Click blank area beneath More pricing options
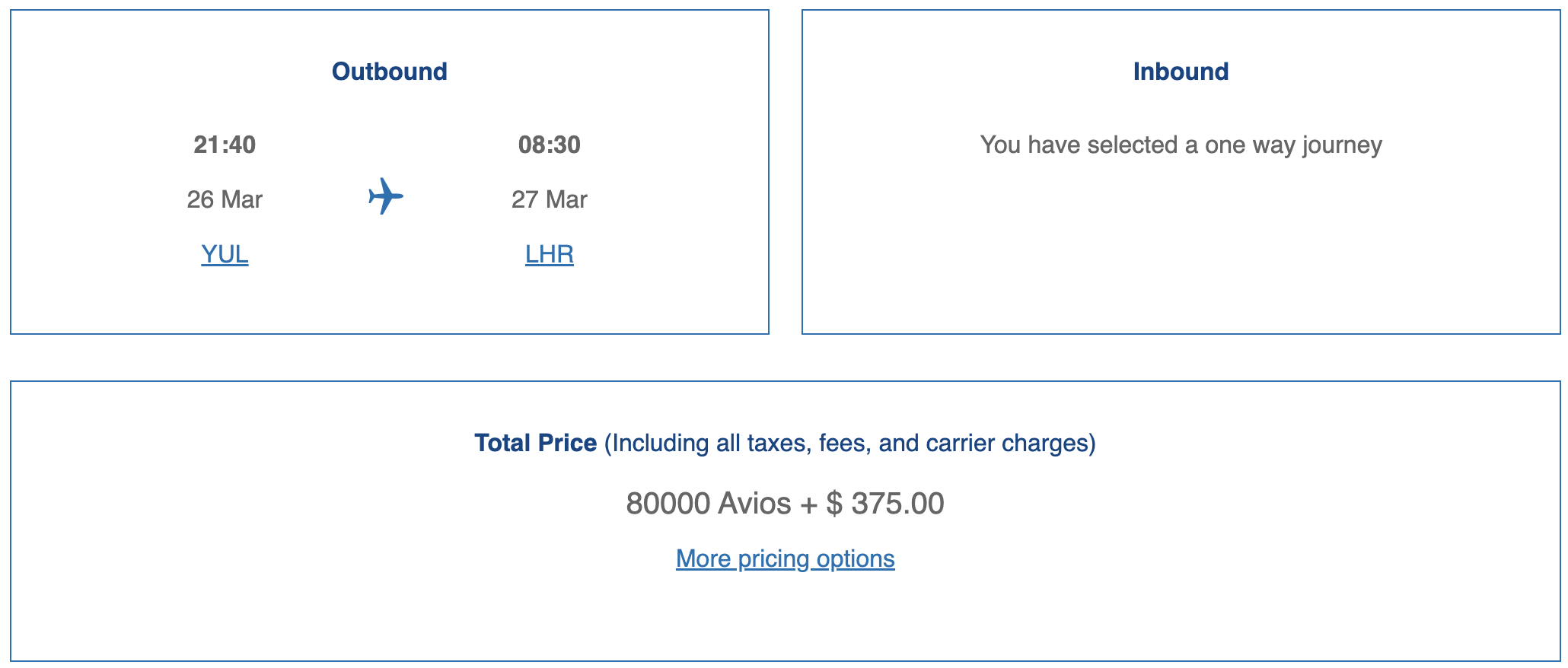Image resolution: width=1568 pixels, height=668 pixels. (x=785, y=616)
